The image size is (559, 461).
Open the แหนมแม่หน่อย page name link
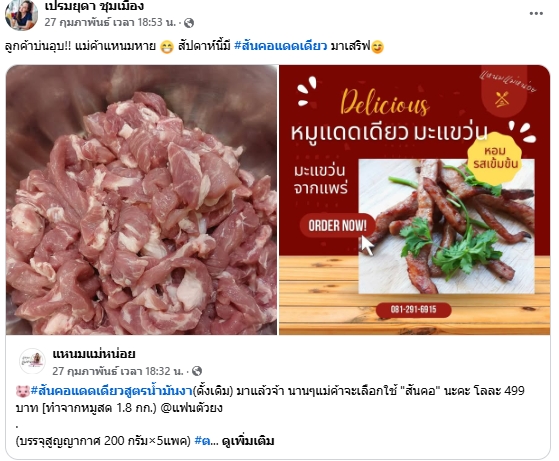coord(94,354)
